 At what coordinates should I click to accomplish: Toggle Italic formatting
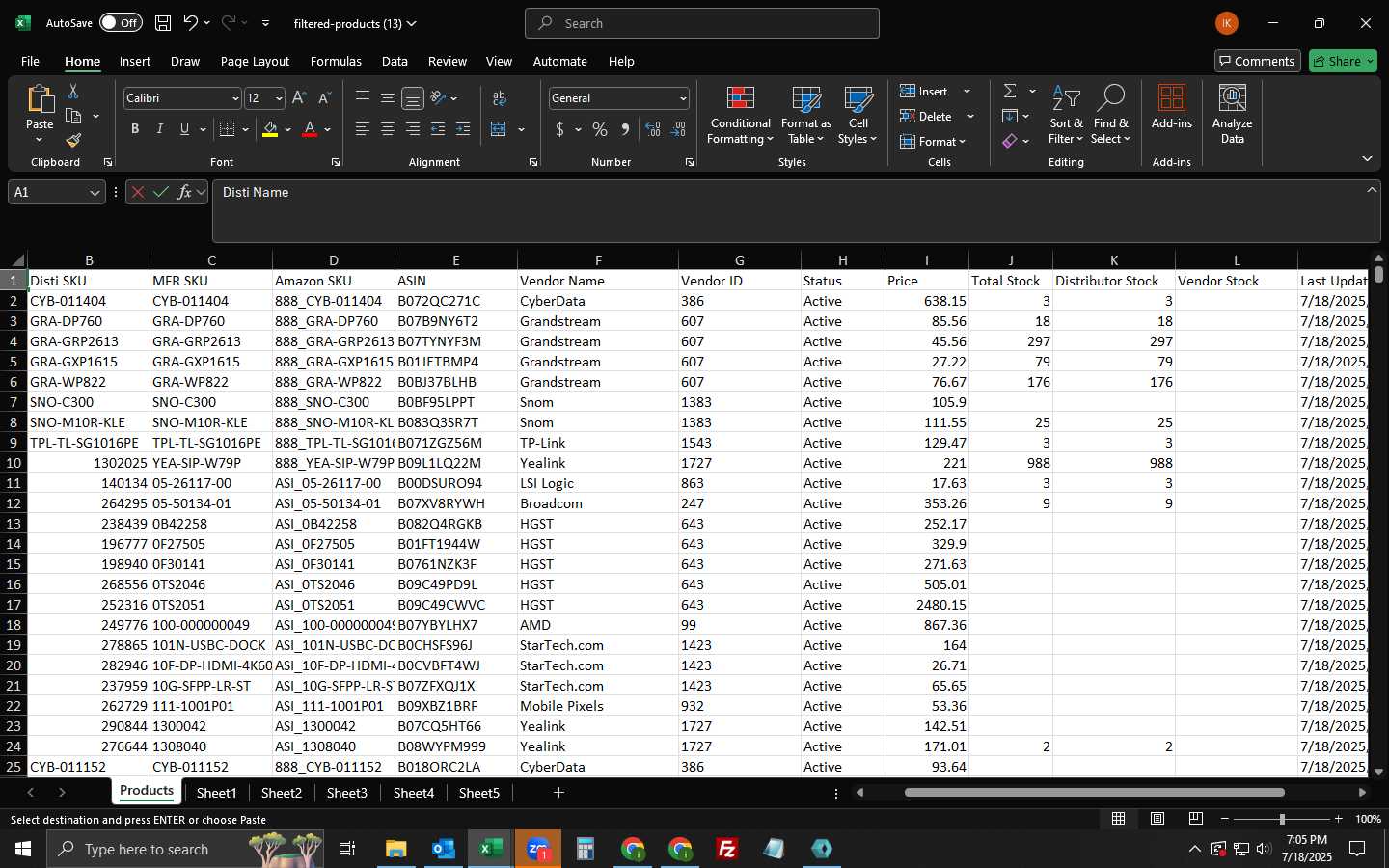click(x=160, y=129)
